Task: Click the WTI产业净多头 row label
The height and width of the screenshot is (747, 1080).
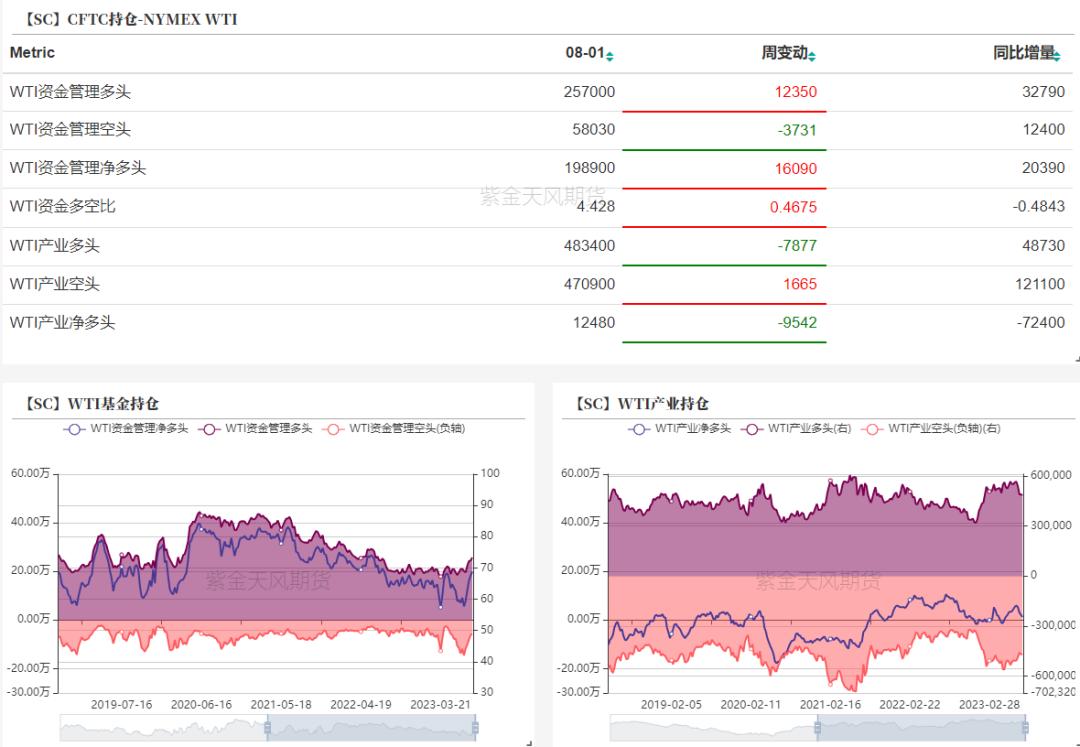Action: click(x=62, y=323)
